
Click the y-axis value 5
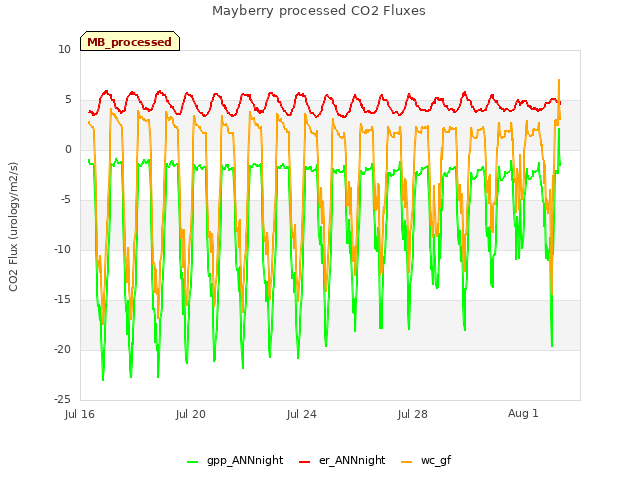pyautogui.click(x=68, y=100)
